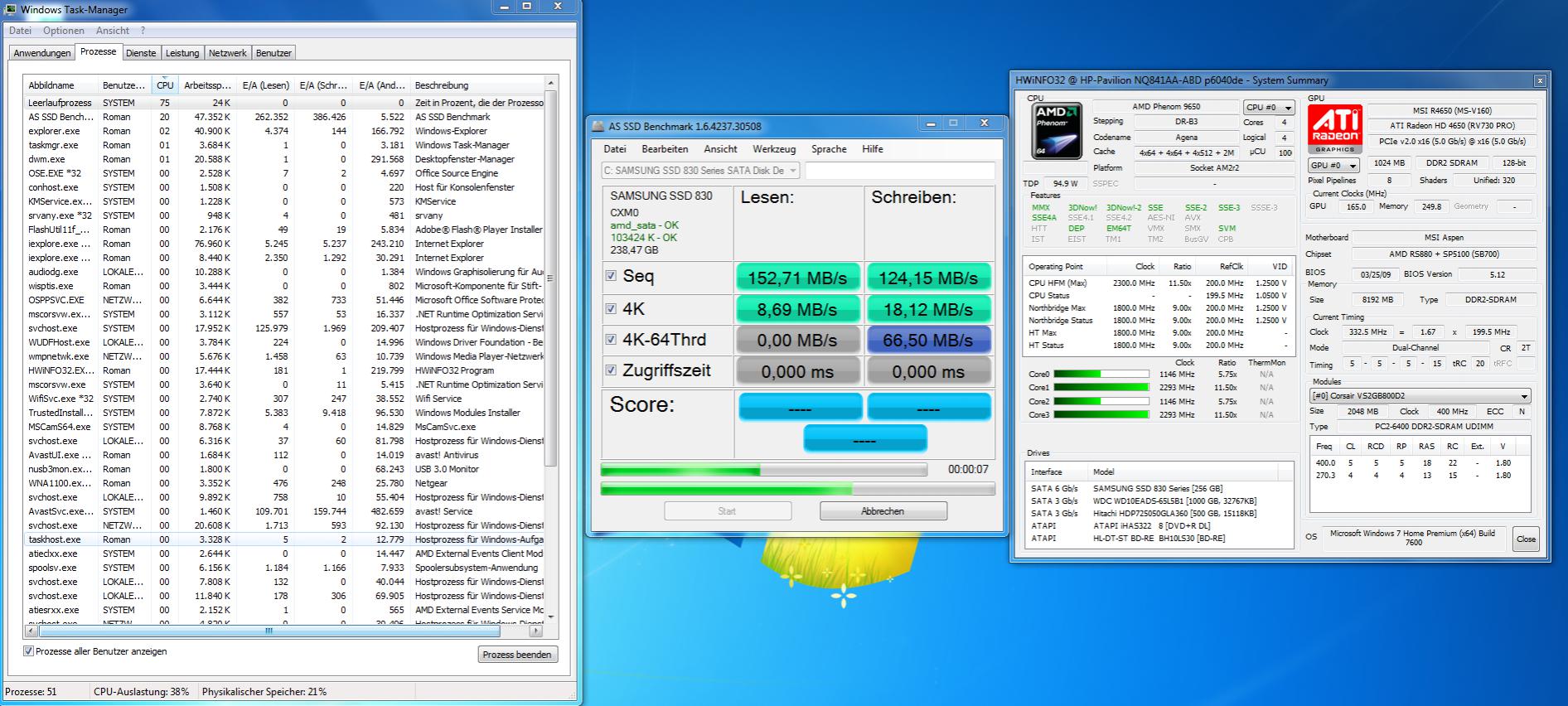
Task: Sort processes by the CPU column
Action: tap(165, 85)
